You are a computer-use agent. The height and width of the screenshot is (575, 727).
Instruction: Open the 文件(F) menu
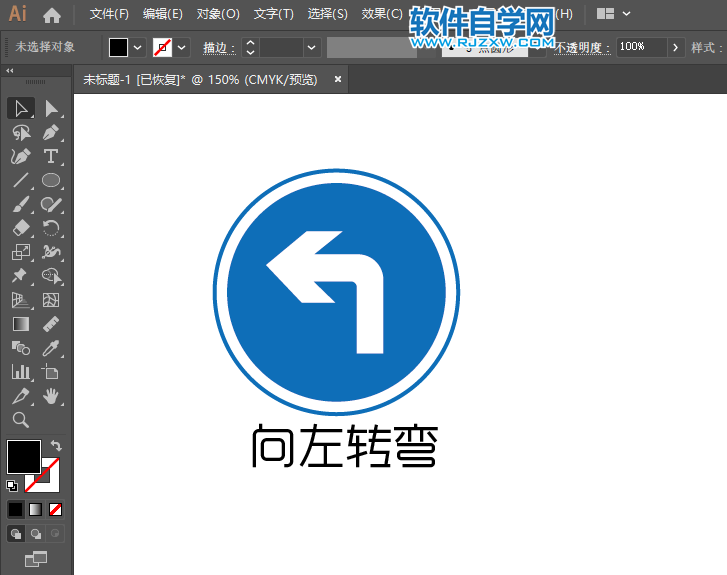(x=109, y=14)
